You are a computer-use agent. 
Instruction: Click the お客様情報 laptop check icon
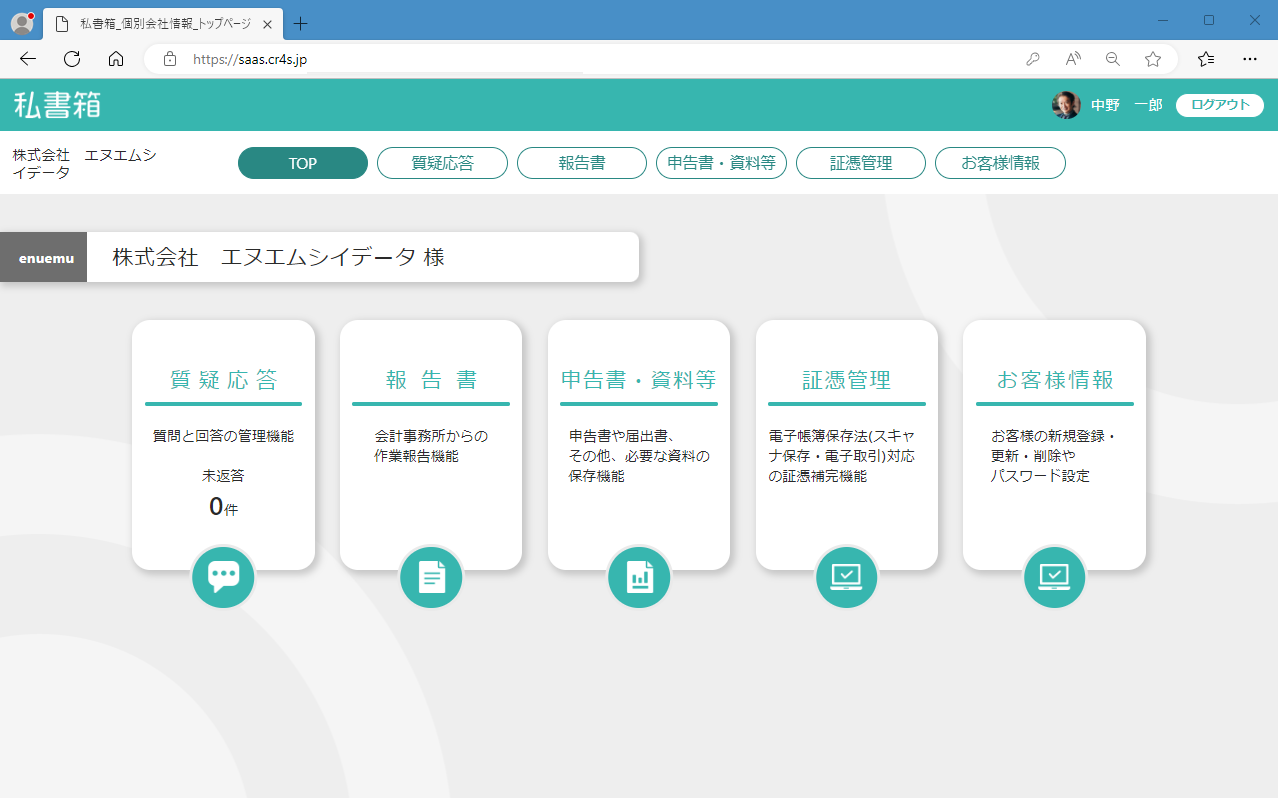pos(1055,577)
